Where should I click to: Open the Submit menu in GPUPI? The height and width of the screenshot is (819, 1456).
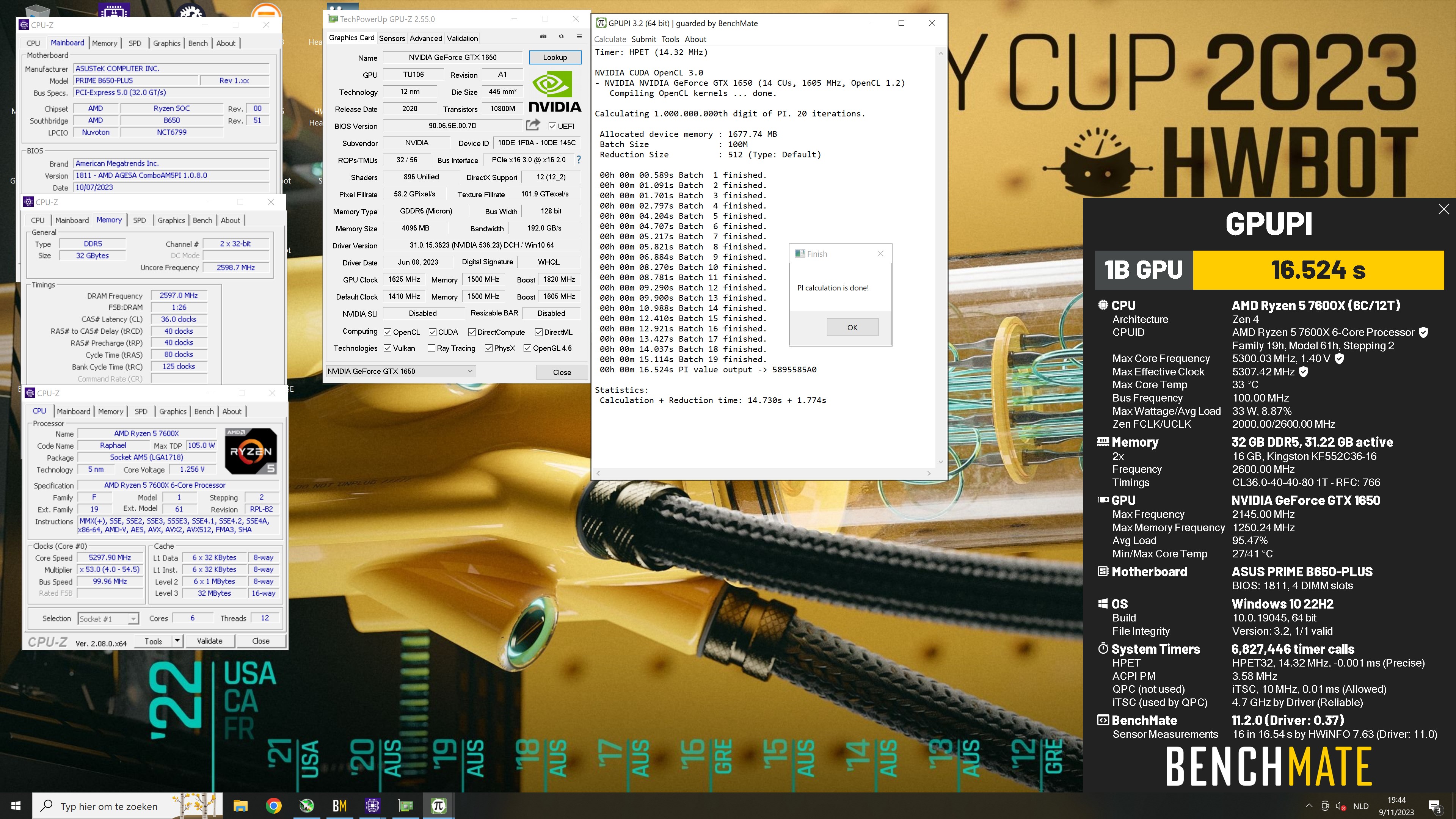point(643,39)
